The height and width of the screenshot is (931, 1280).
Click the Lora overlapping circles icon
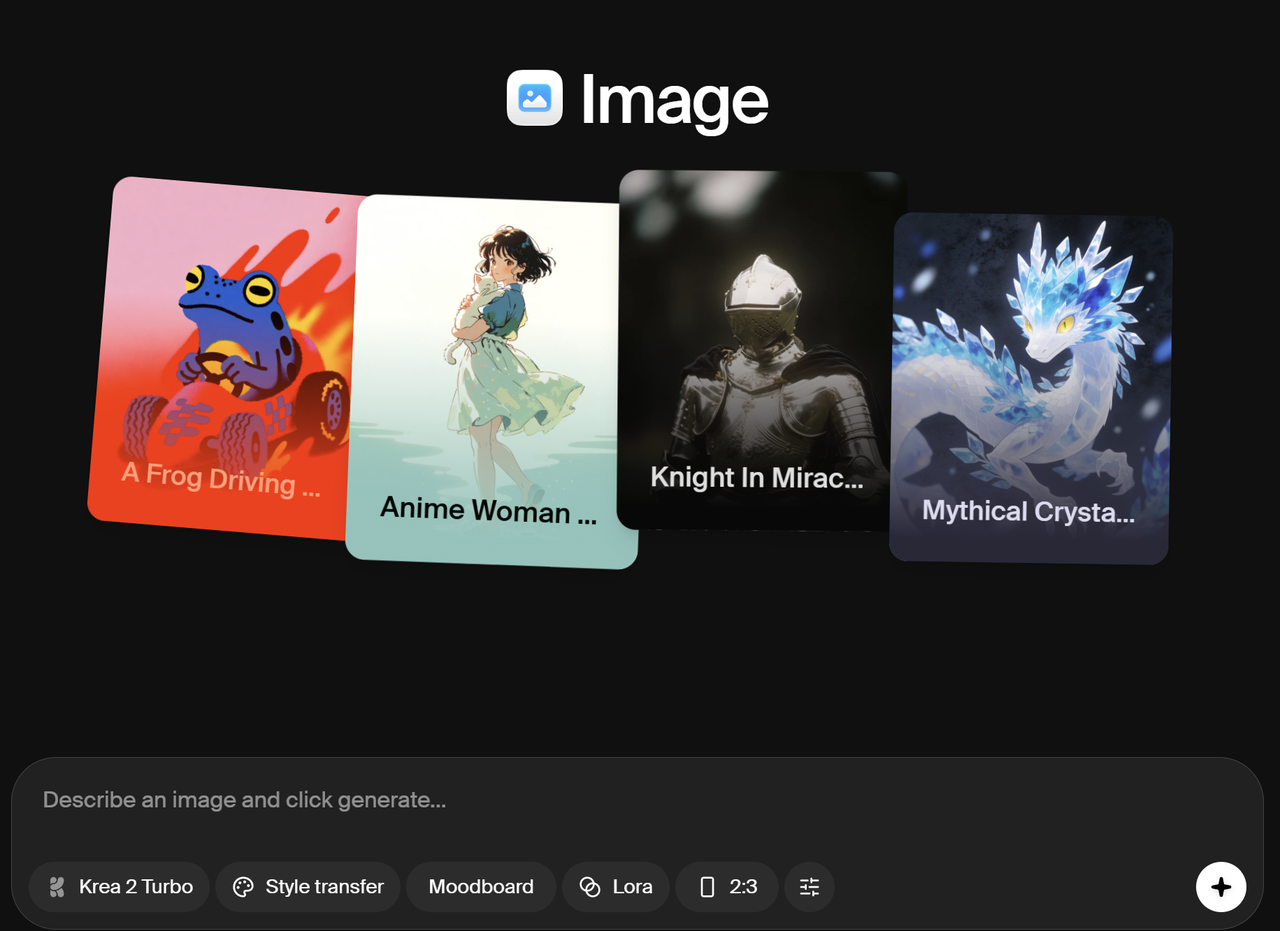[590, 887]
